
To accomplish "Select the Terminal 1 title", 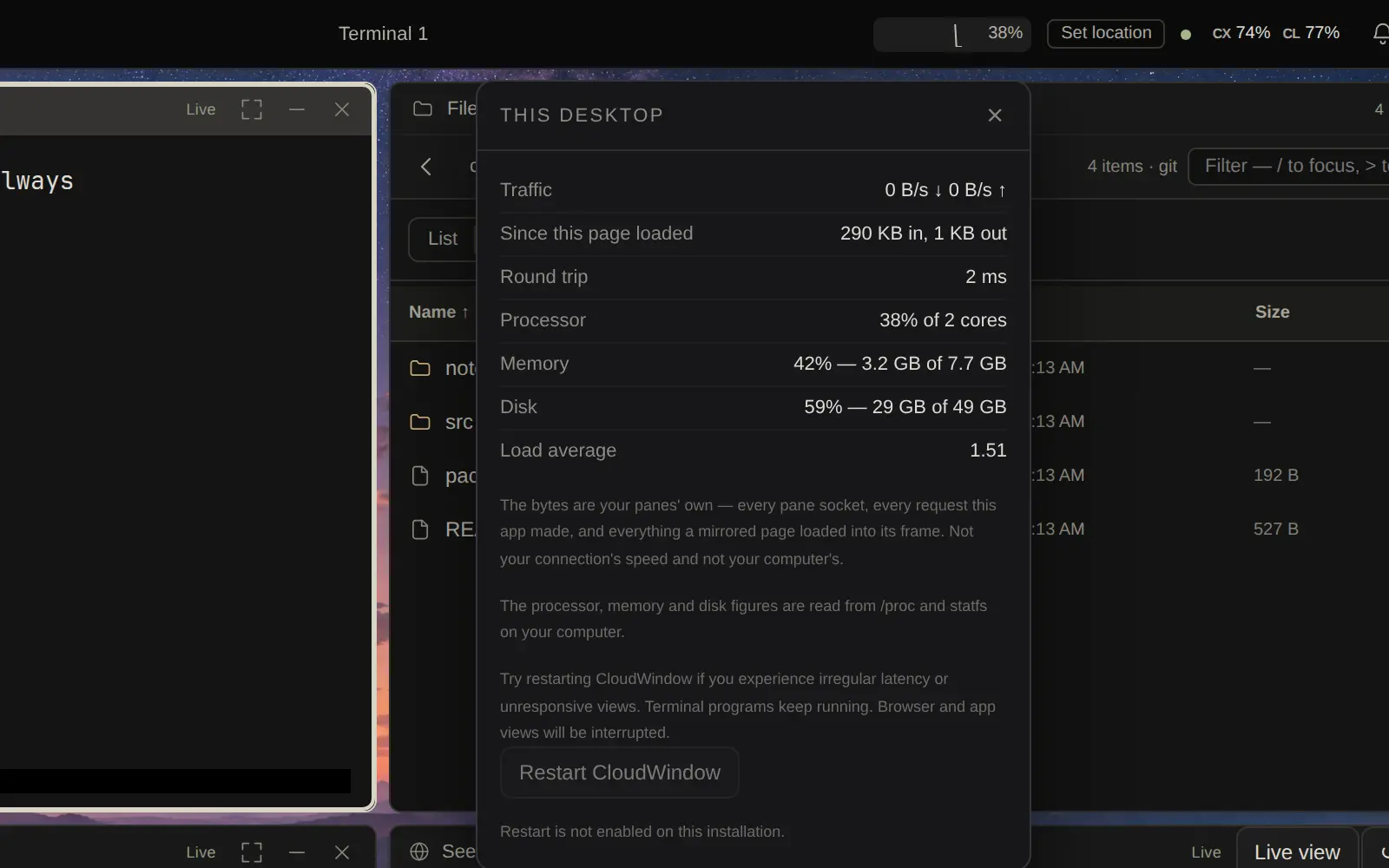I will 383,34.
